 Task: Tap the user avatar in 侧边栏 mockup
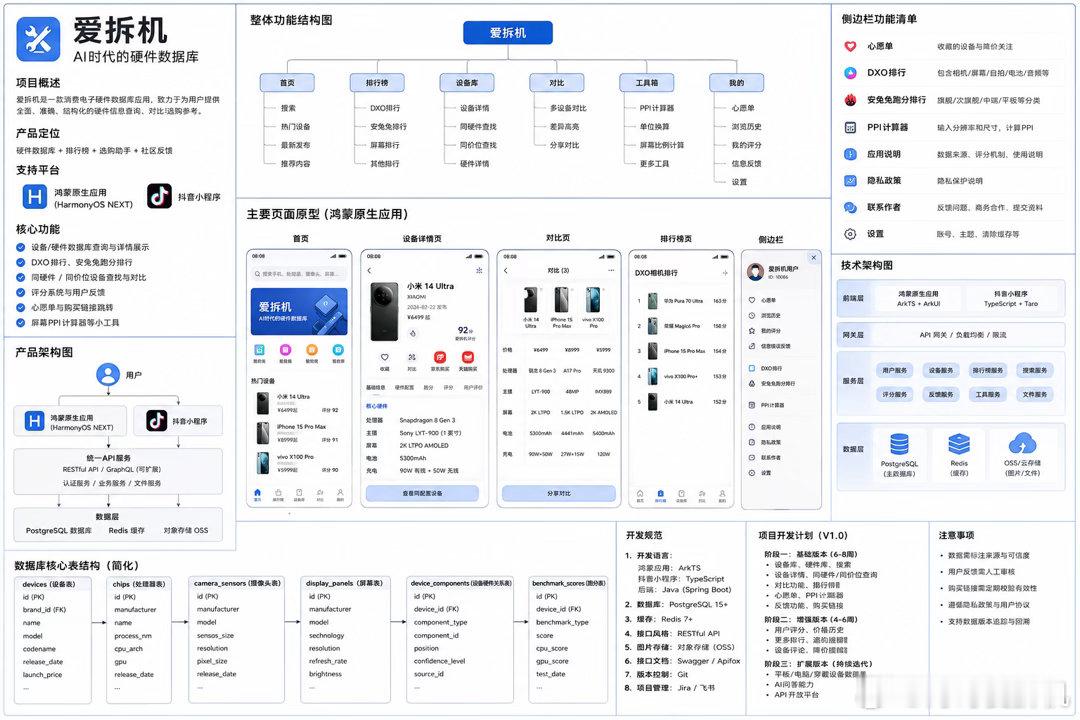click(x=755, y=271)
